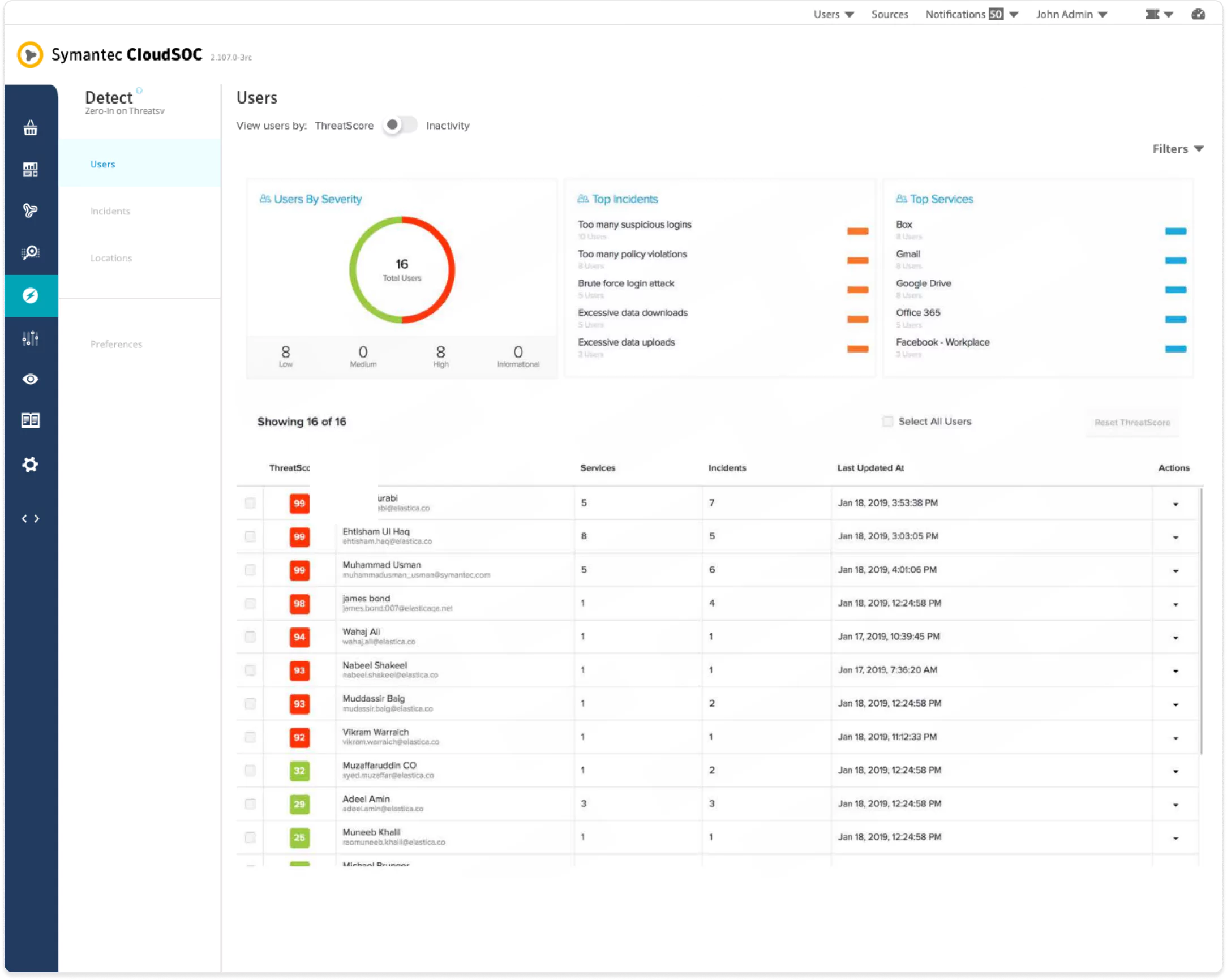The image size is (1227, 980).
Task: Select Locations in the Detect menu
Action: (111, 259)
